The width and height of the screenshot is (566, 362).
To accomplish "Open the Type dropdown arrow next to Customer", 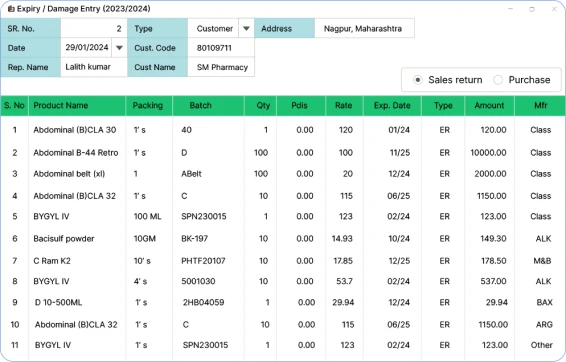I will tap(246, 29).
